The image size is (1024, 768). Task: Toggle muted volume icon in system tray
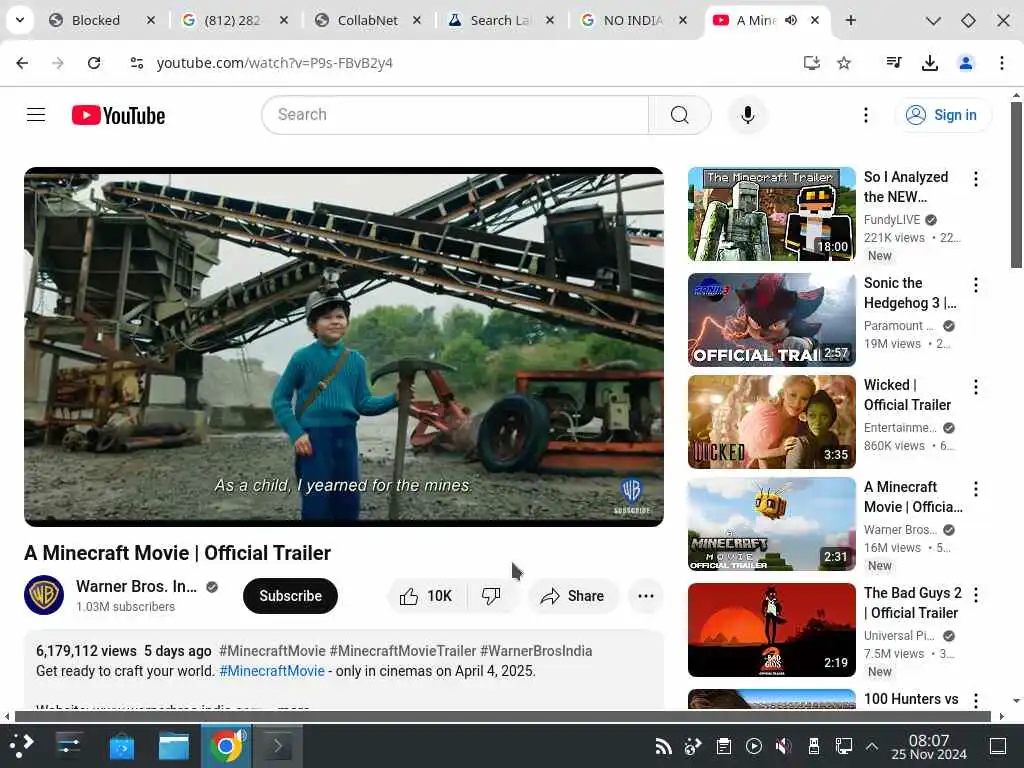tap(783, 746)
